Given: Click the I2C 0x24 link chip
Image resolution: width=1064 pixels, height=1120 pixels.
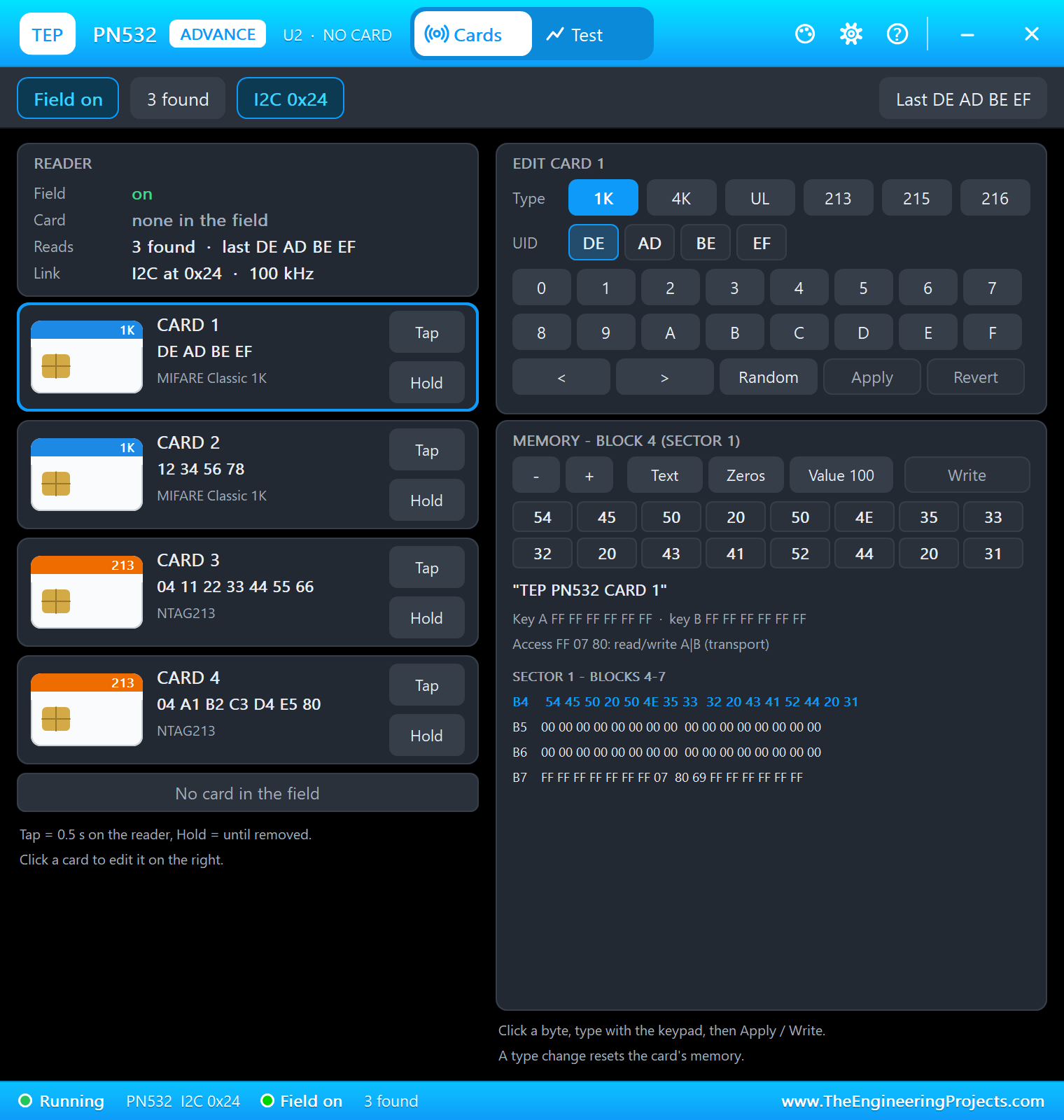Looking at the screenshot, I should [290, 98].
